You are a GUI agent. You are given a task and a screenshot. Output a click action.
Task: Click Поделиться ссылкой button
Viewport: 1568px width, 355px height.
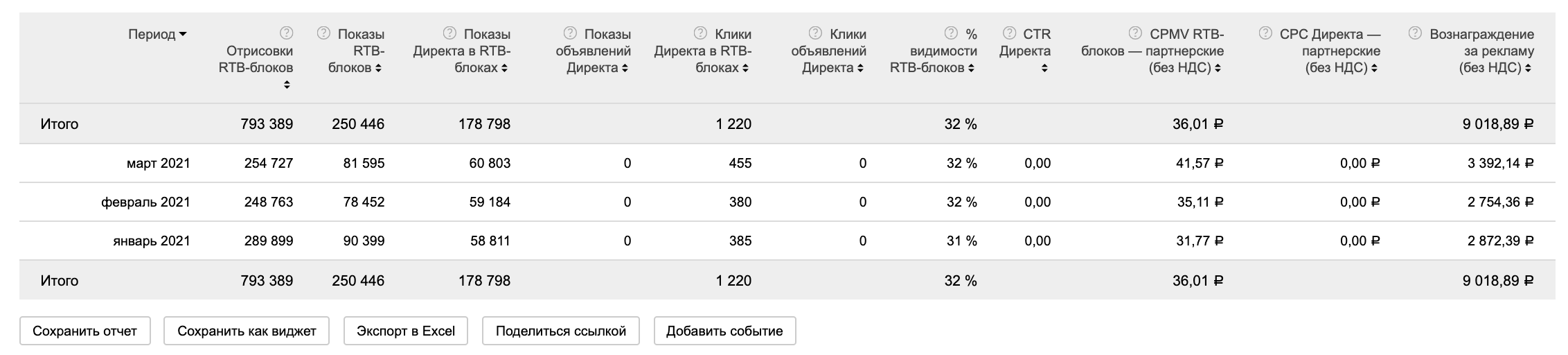(560, 331)
